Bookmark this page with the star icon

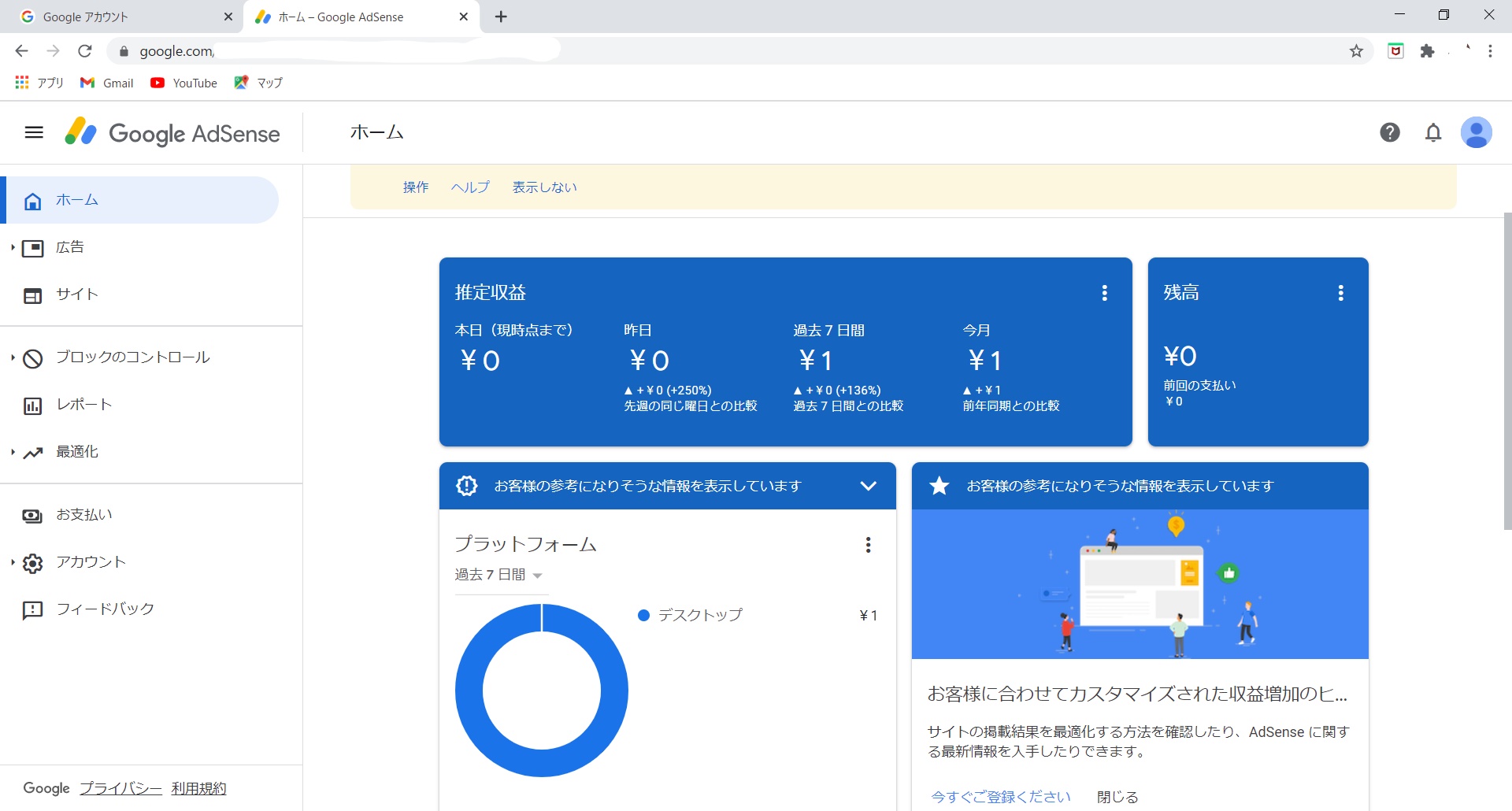(1356, 51)
